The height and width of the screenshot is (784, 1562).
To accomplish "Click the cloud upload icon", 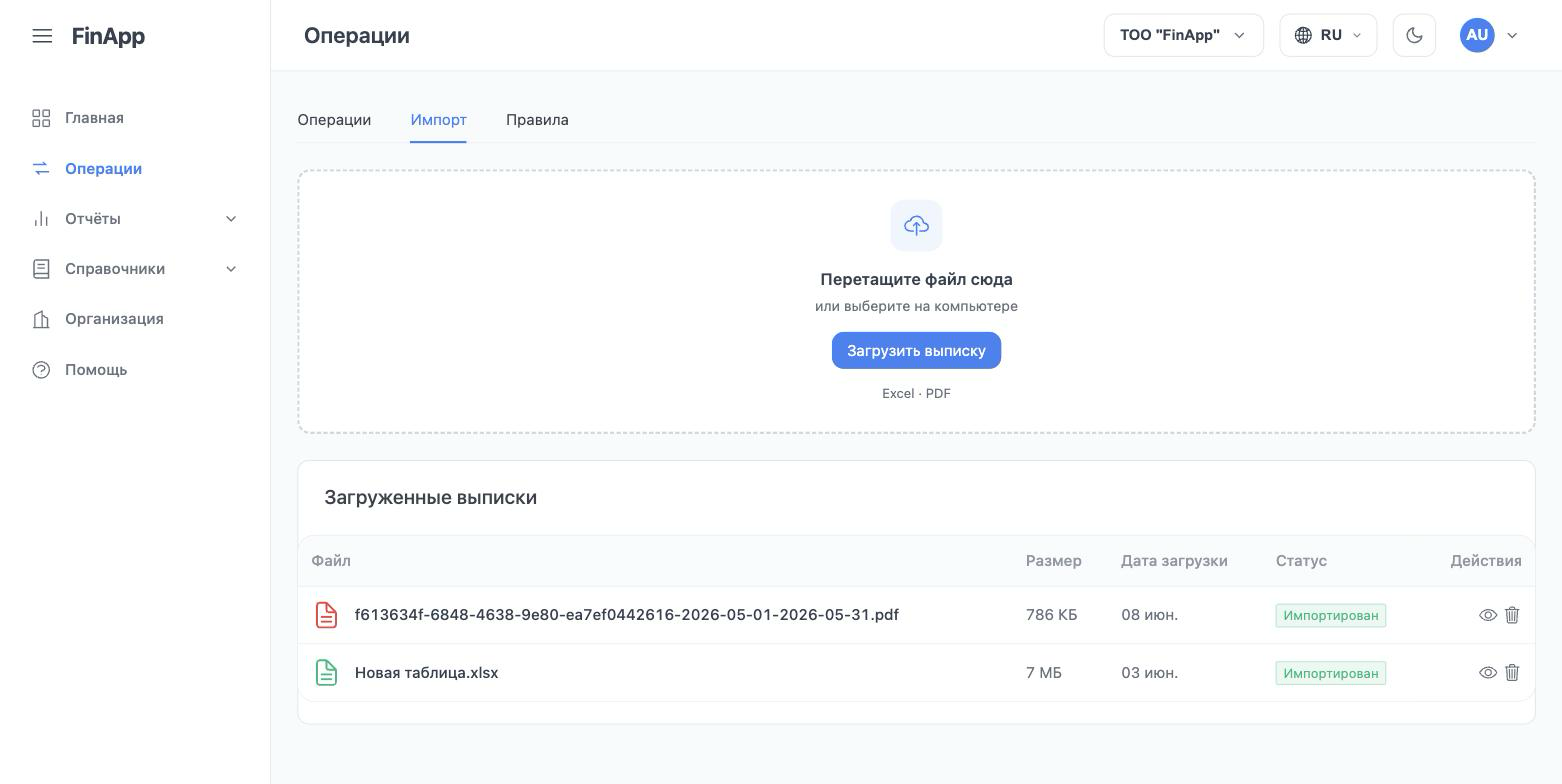I will (916, 226).
